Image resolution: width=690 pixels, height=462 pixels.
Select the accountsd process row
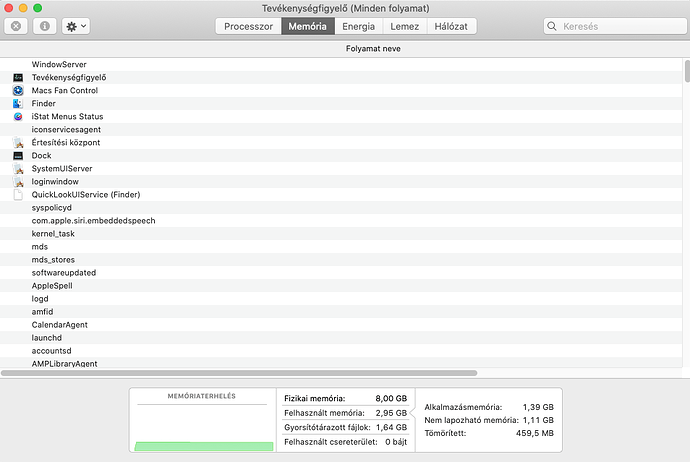point(341,351)
